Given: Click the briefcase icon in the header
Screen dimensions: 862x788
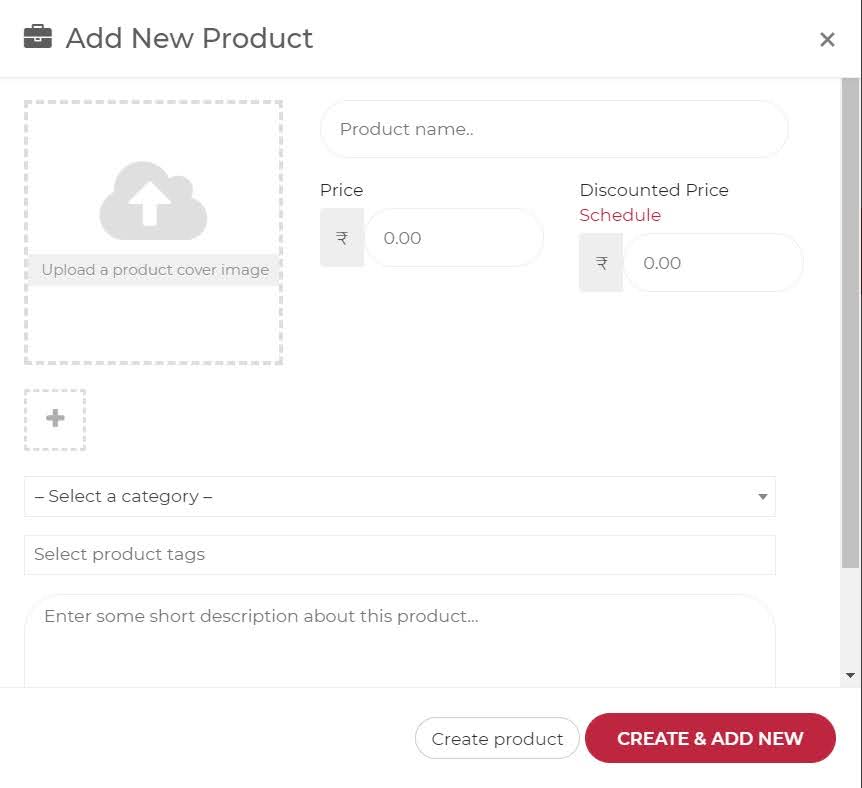Looking at the screenshot, I should 38,38.
